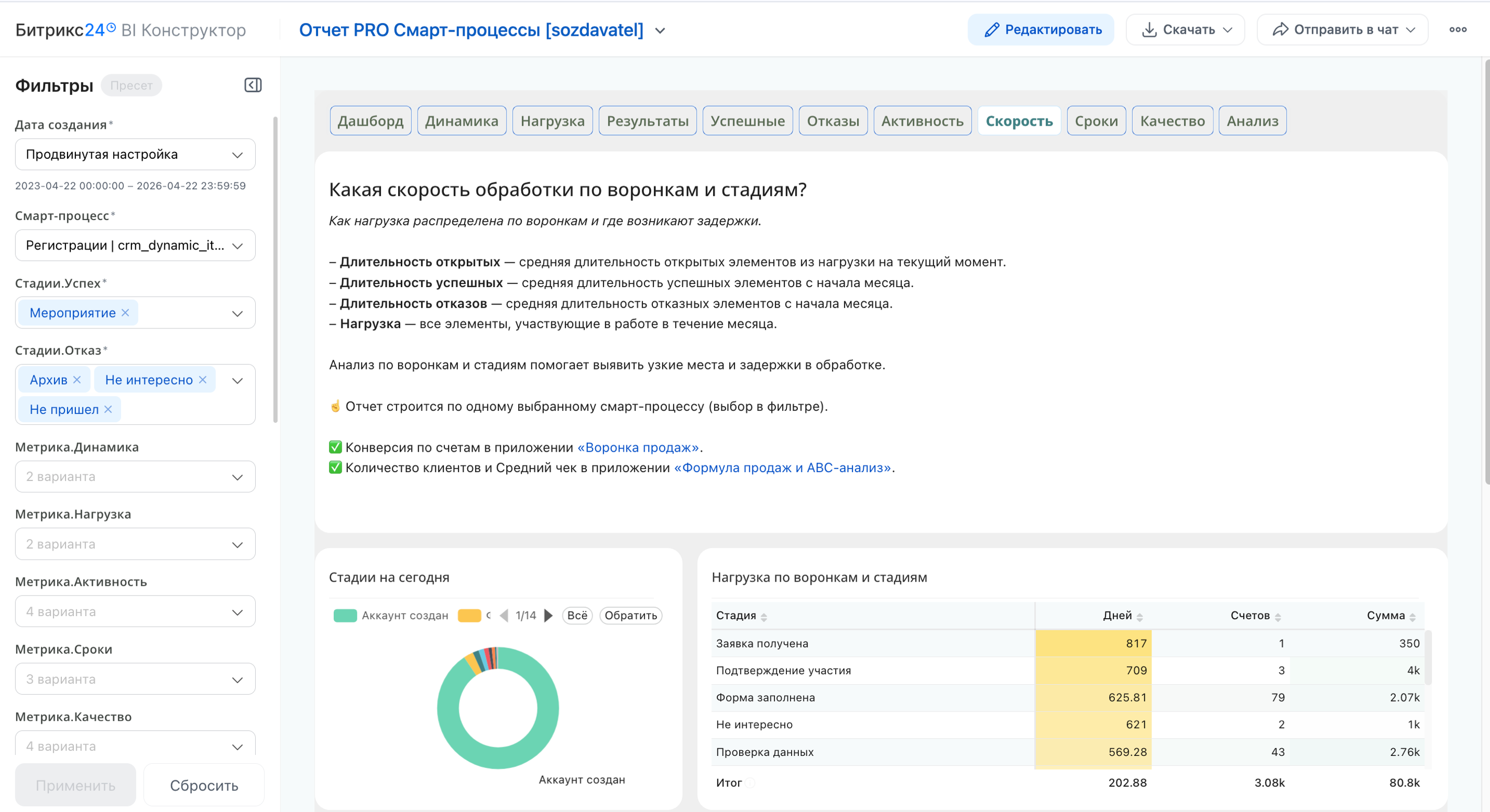The image size is (1490, 812).
Task: Sort table by Дней column icon
Action: 1140,617
